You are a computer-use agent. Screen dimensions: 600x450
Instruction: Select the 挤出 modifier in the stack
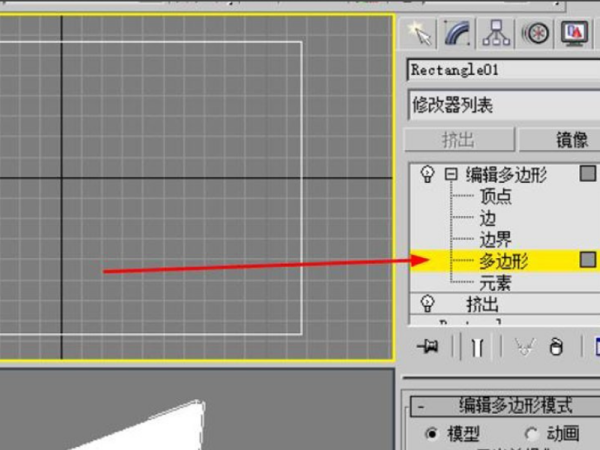click(x=482, y=305)
